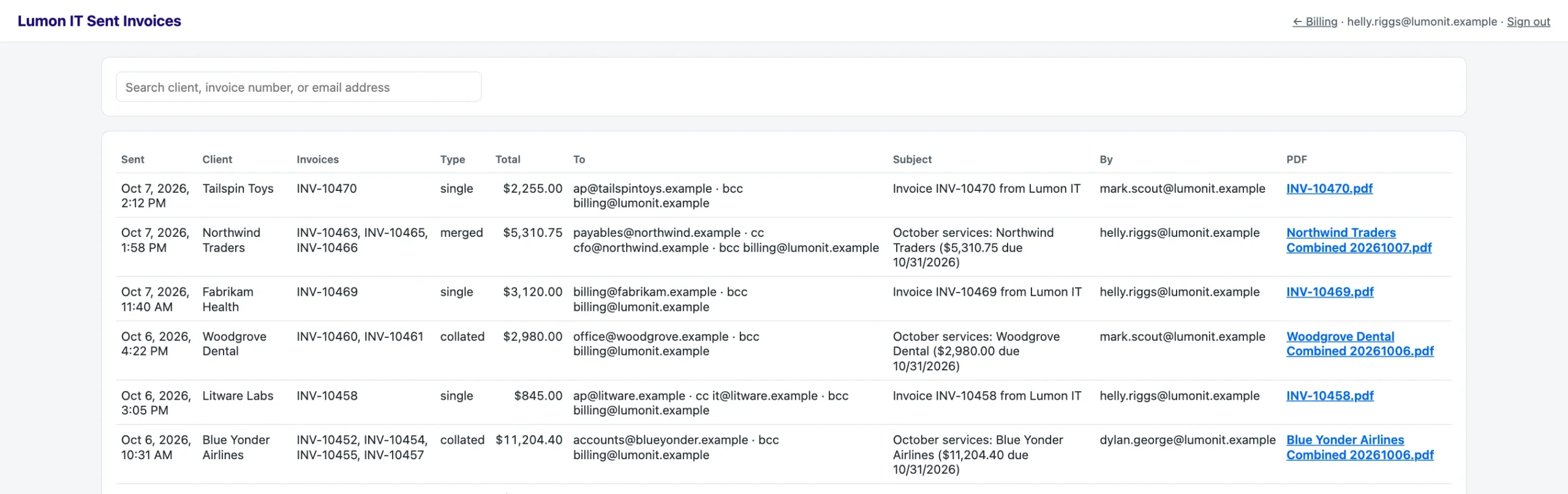Select the Northwind Traders client cell
Screen dimensions: 1568x494
pyautogui.click(x=232, y=240)
